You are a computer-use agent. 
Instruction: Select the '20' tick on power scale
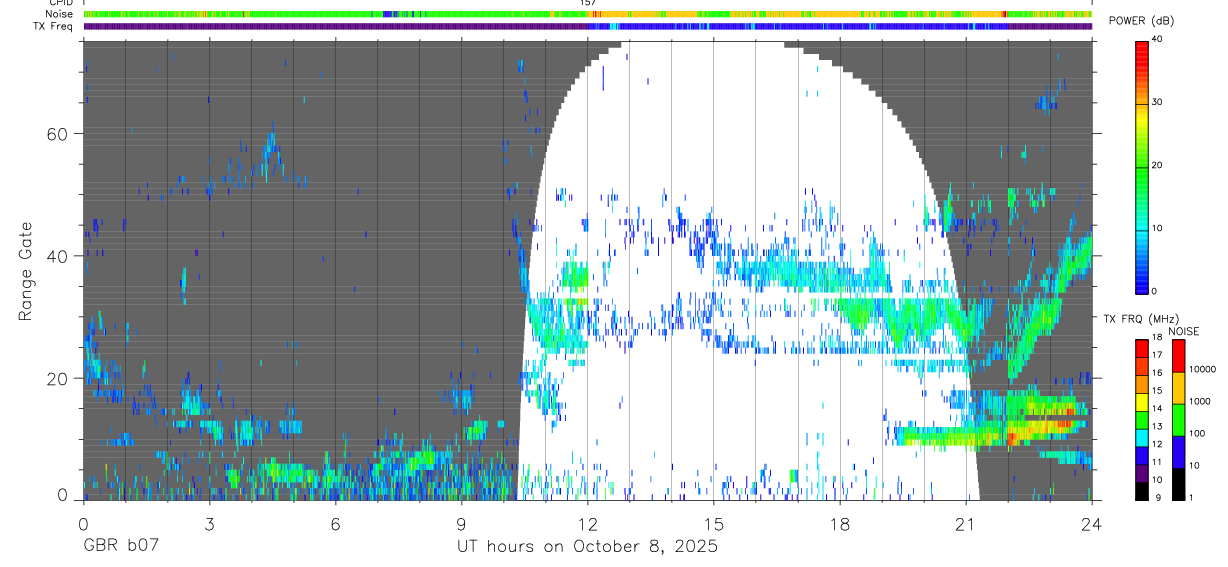1159,166
